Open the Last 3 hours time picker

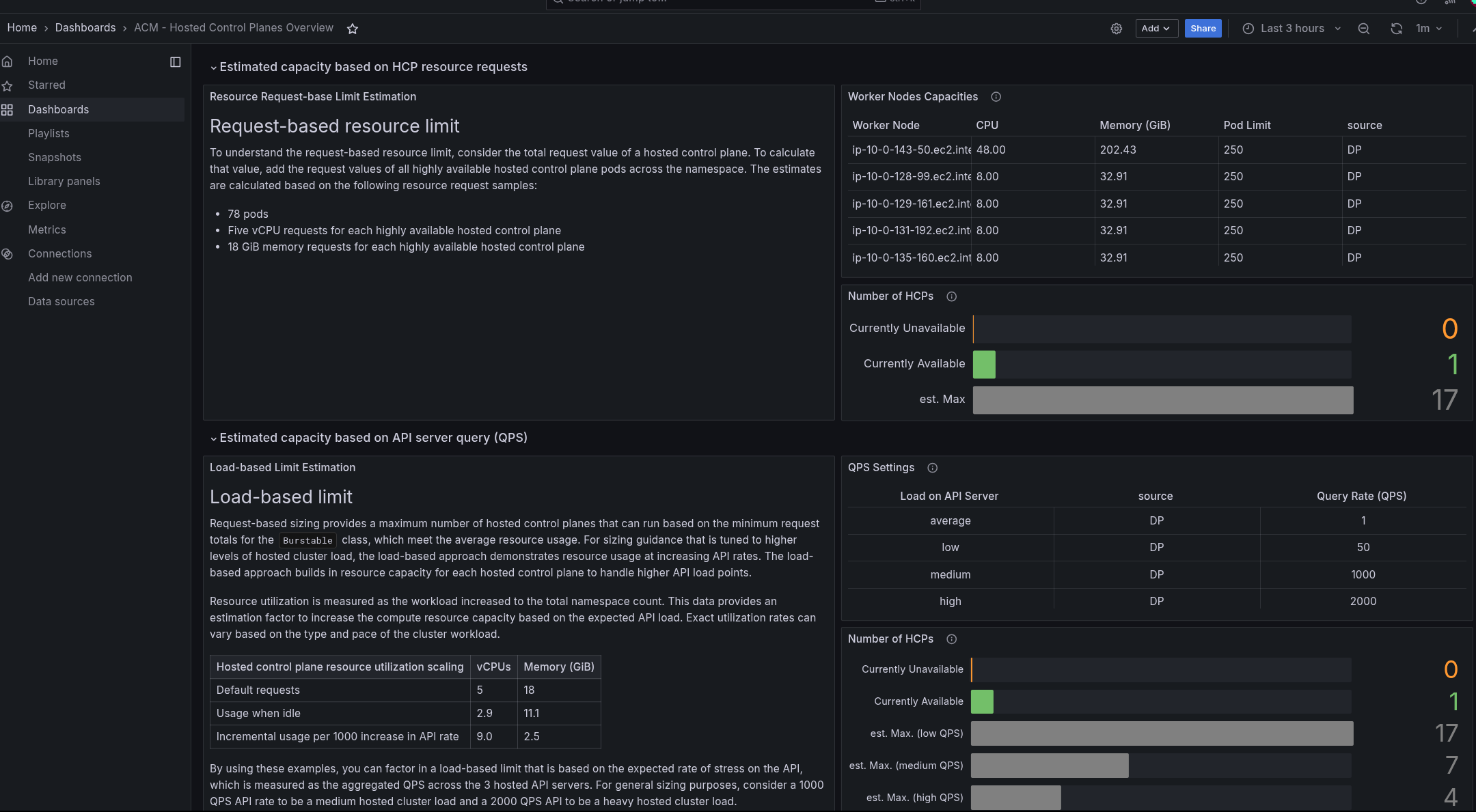[1291, 29]
